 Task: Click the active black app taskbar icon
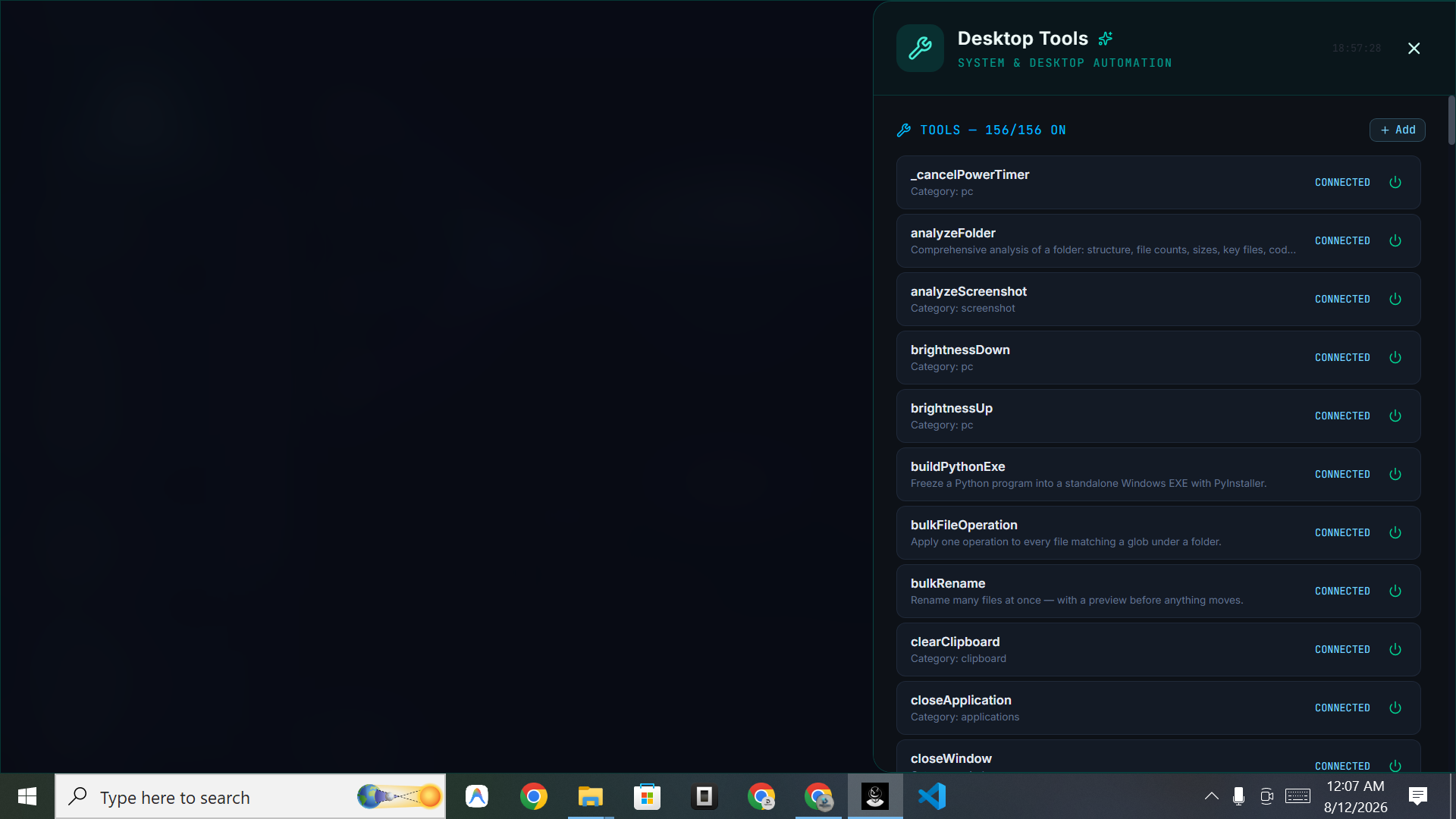tap(875, 796)
